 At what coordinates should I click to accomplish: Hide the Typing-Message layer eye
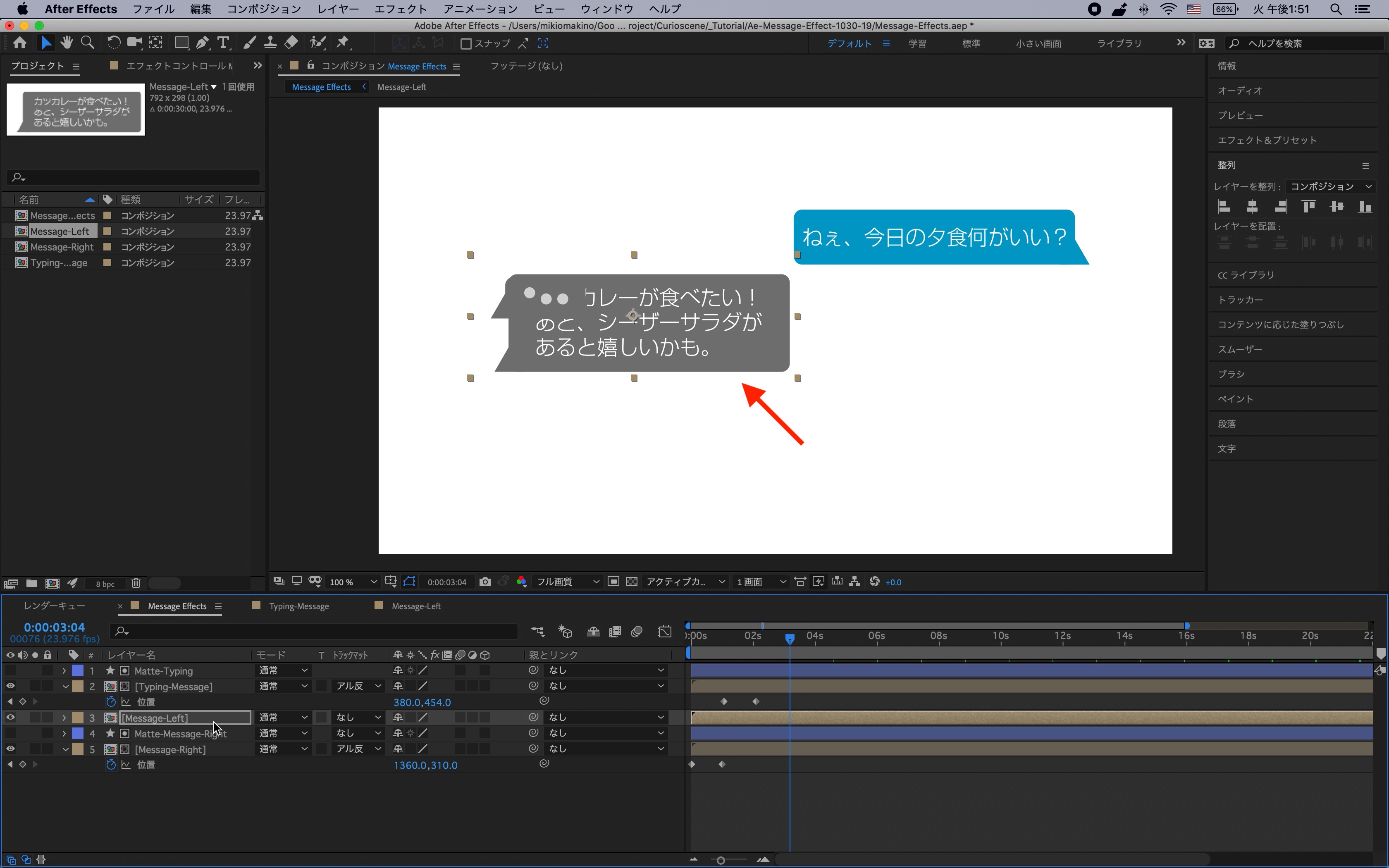(10, 686)
